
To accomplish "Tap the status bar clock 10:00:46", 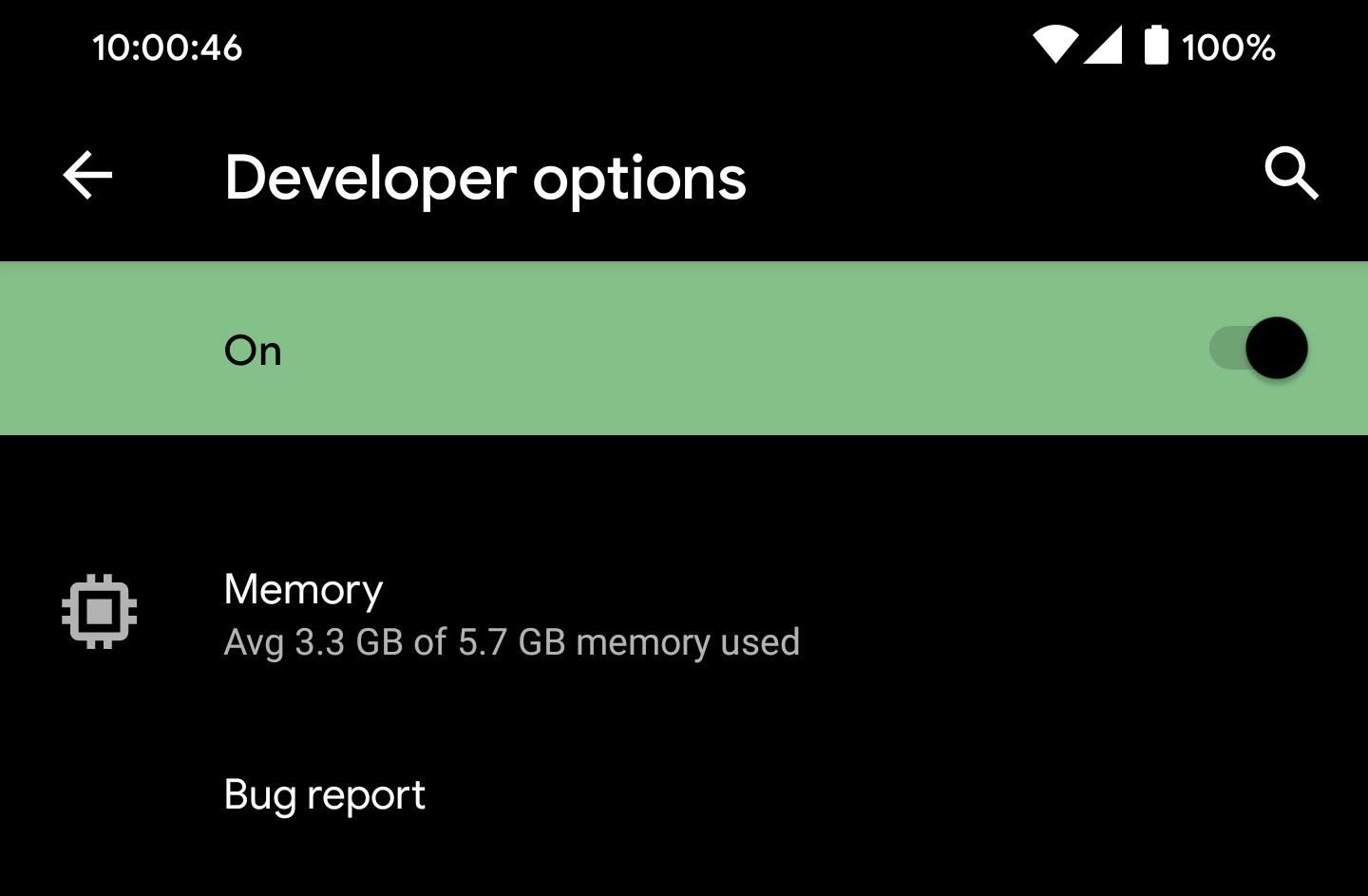I will 167,48.
